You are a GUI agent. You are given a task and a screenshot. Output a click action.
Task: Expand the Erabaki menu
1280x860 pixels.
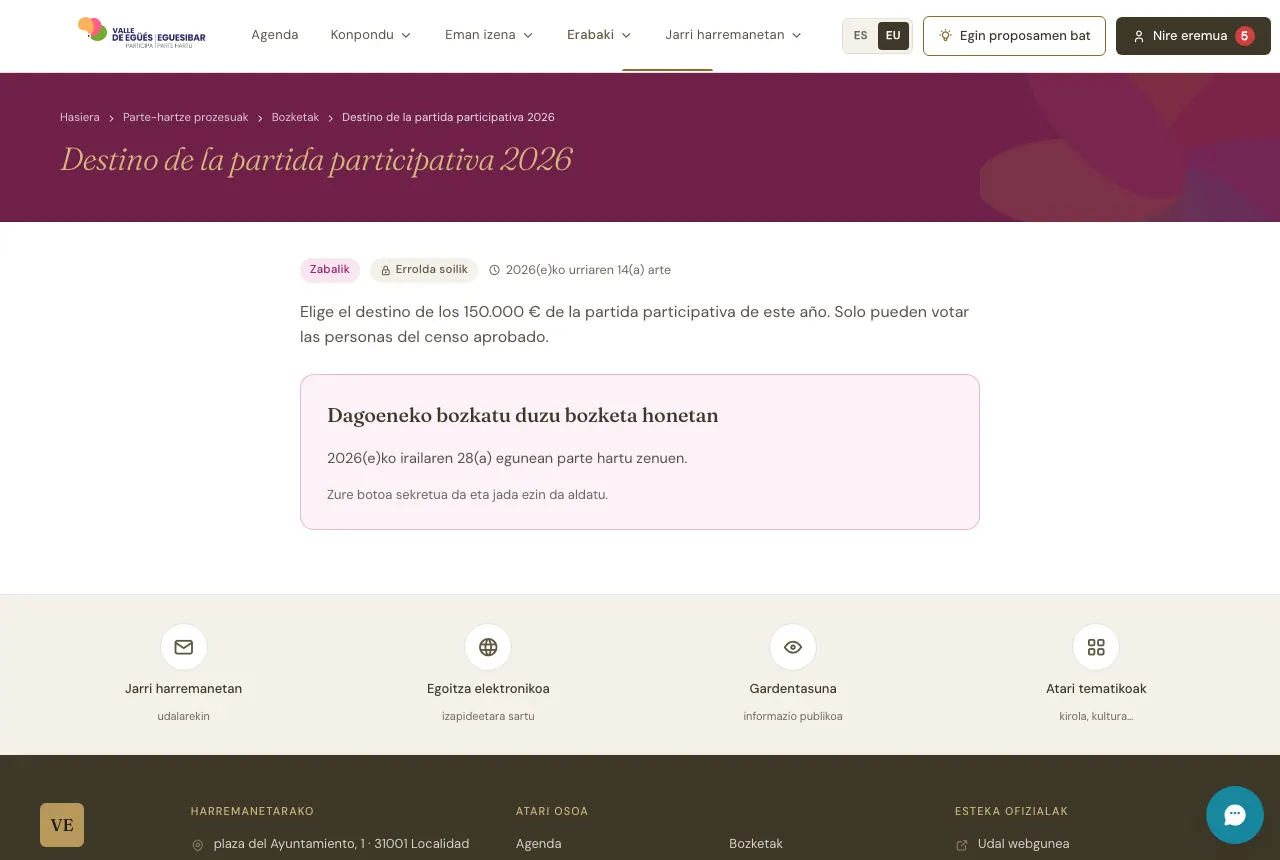(599, 35)
